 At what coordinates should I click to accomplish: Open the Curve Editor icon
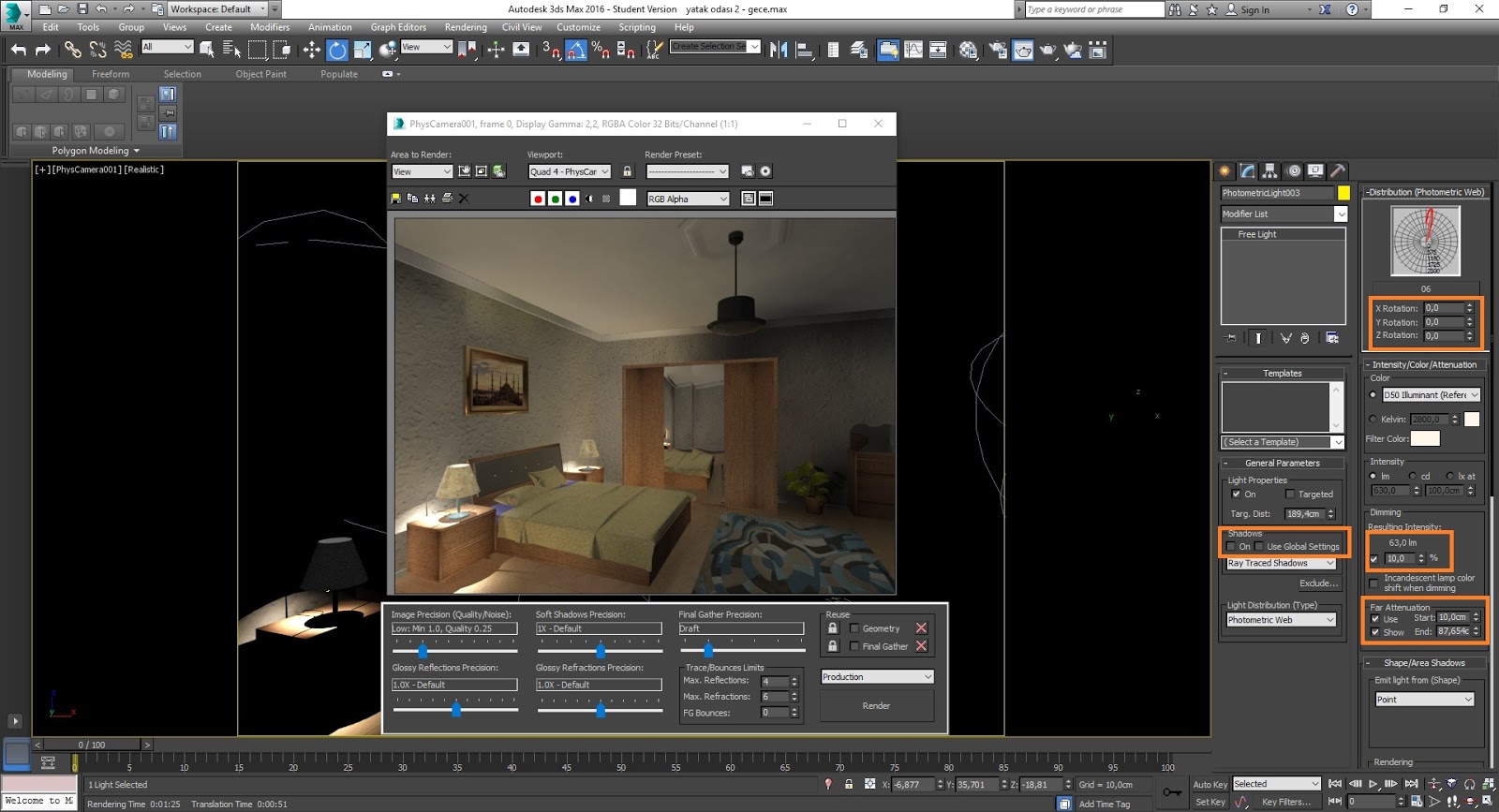pos(913,50)
